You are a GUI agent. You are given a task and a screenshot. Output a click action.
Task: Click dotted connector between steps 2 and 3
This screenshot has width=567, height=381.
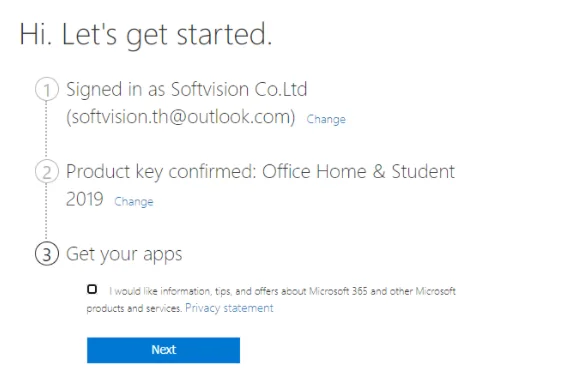(46, 212)
